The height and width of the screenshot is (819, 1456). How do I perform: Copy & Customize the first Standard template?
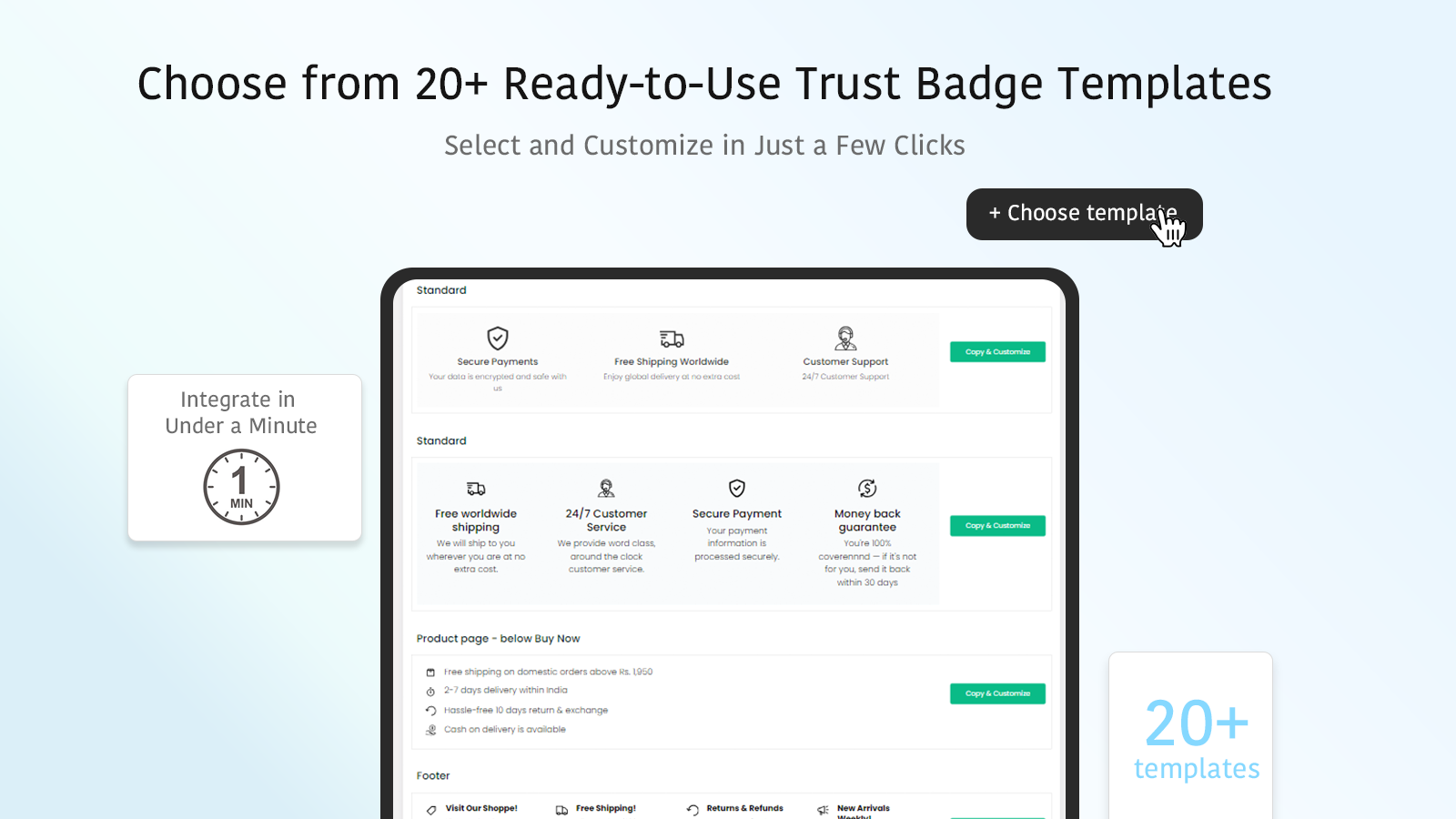[x=997, y=352]
